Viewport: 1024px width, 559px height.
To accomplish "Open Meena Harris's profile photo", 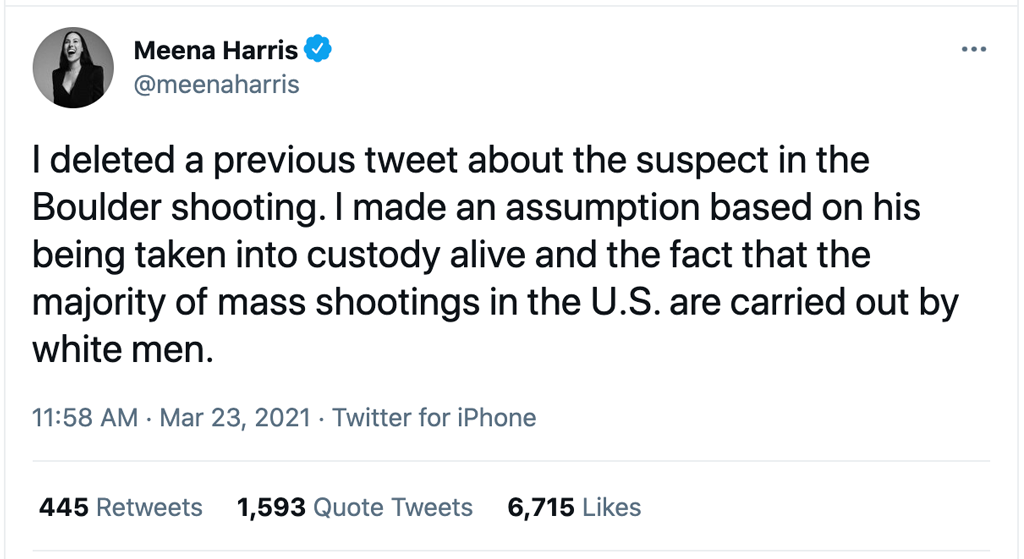I will coord(75,65).
